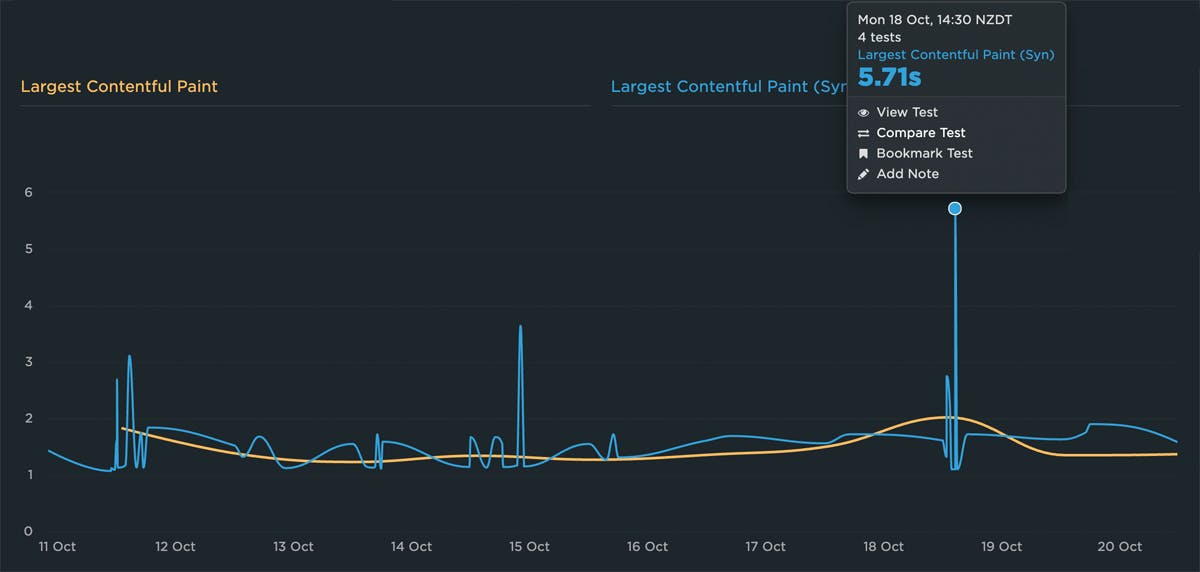Click the 5.71s value in the tooltip
The width and height of the screenshot is (1200, 572).
coord(889,77)
